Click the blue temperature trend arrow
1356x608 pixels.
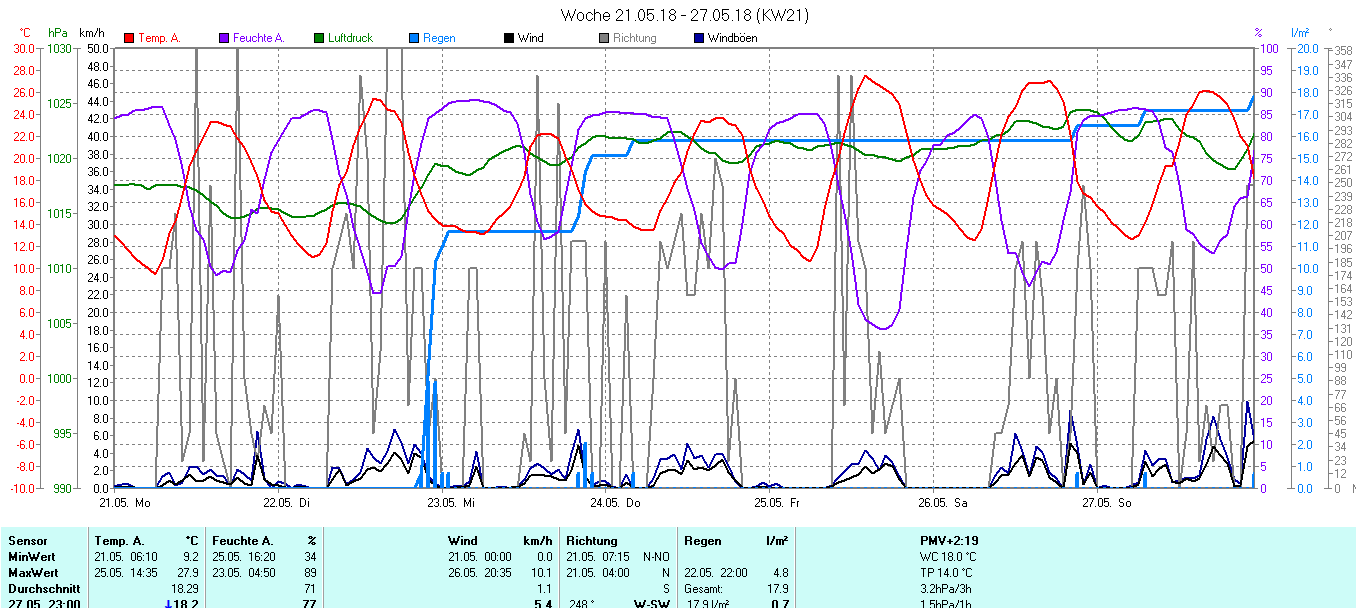(168, 603)
